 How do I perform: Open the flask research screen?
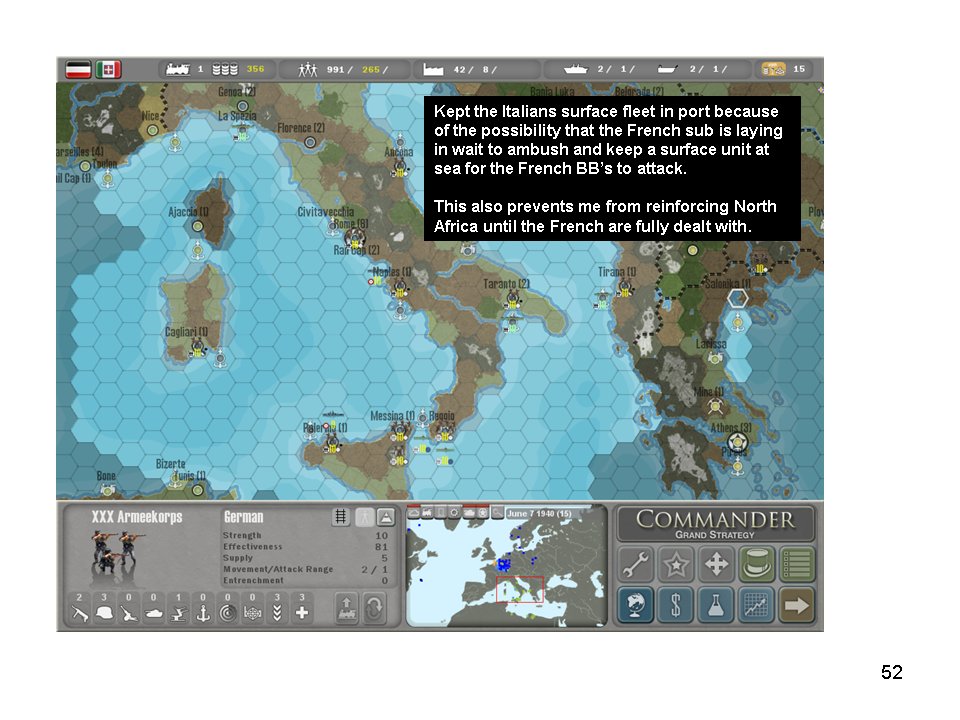point(716,605)
